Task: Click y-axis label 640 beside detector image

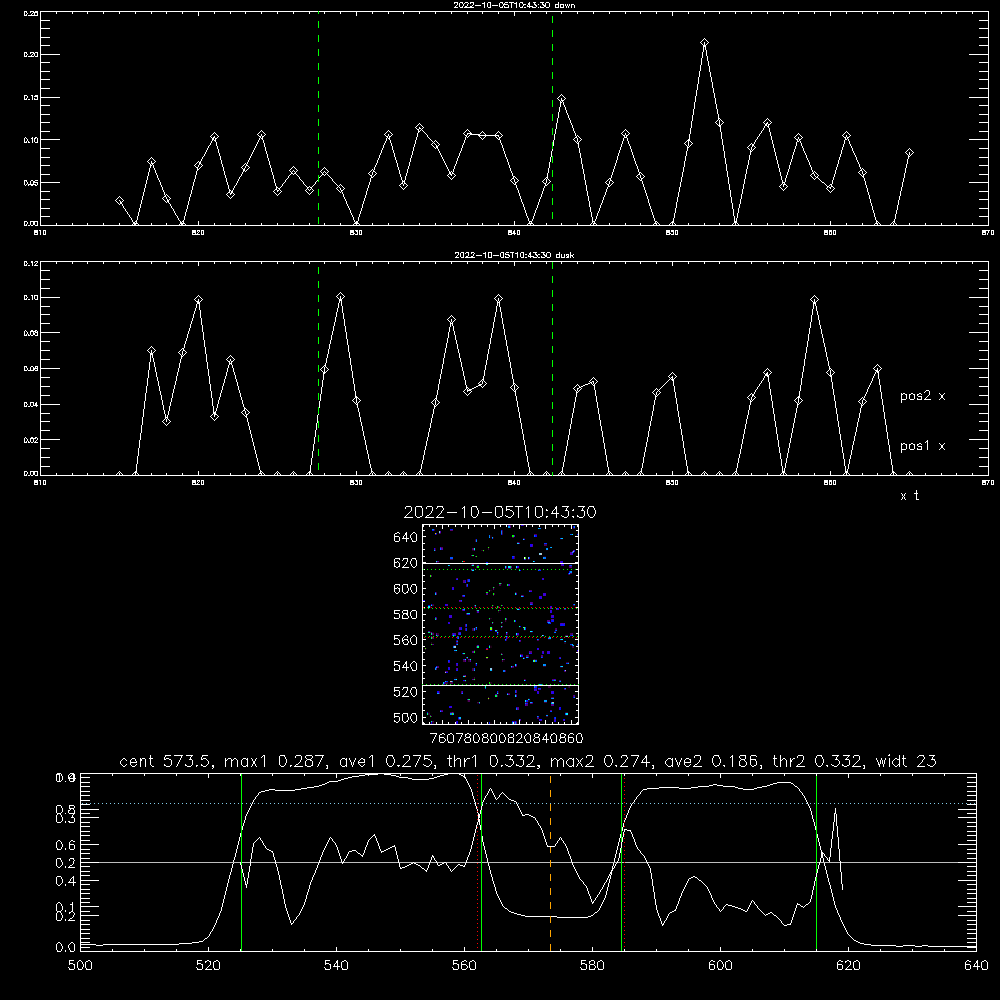Action: click(406, 538)
